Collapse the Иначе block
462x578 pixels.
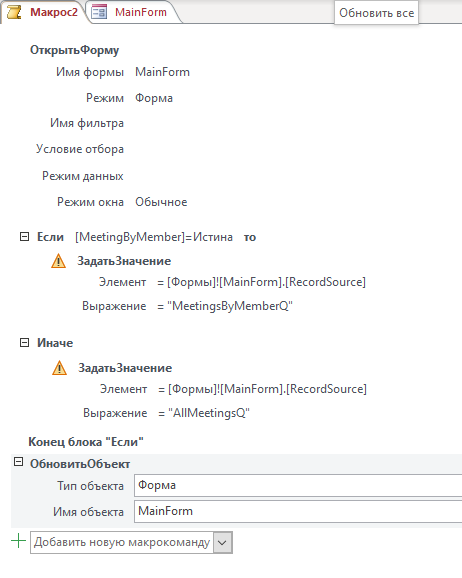tap(24, 342)
